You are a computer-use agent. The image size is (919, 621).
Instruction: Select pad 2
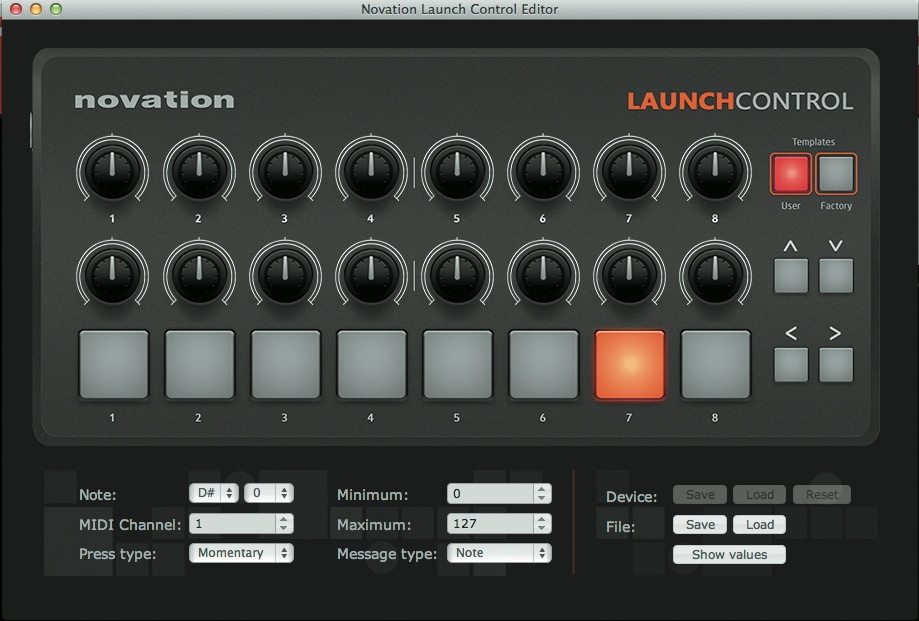click(x=200, y=364)
